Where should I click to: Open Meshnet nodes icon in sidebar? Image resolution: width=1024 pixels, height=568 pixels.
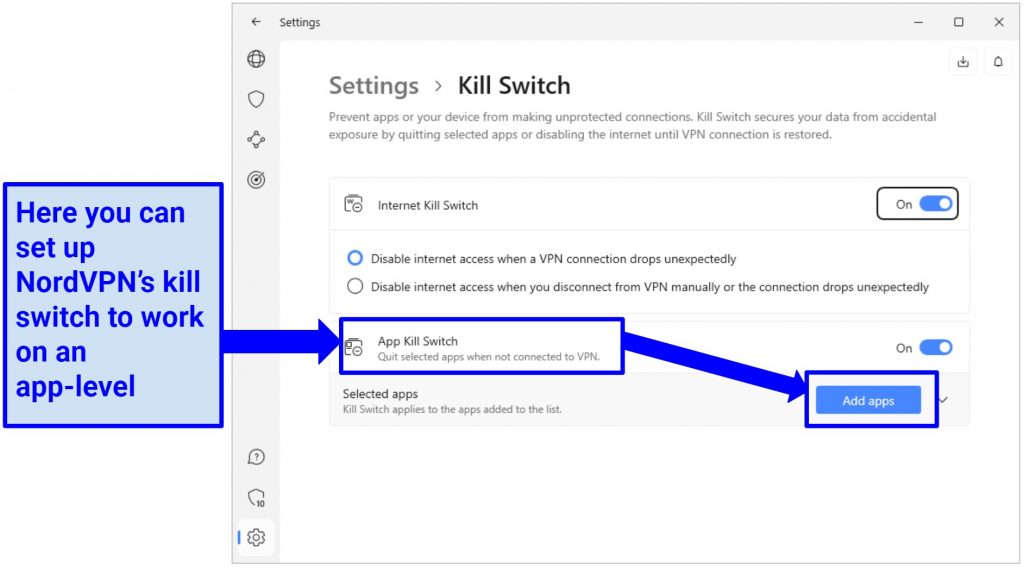click(x=256, y=139)
